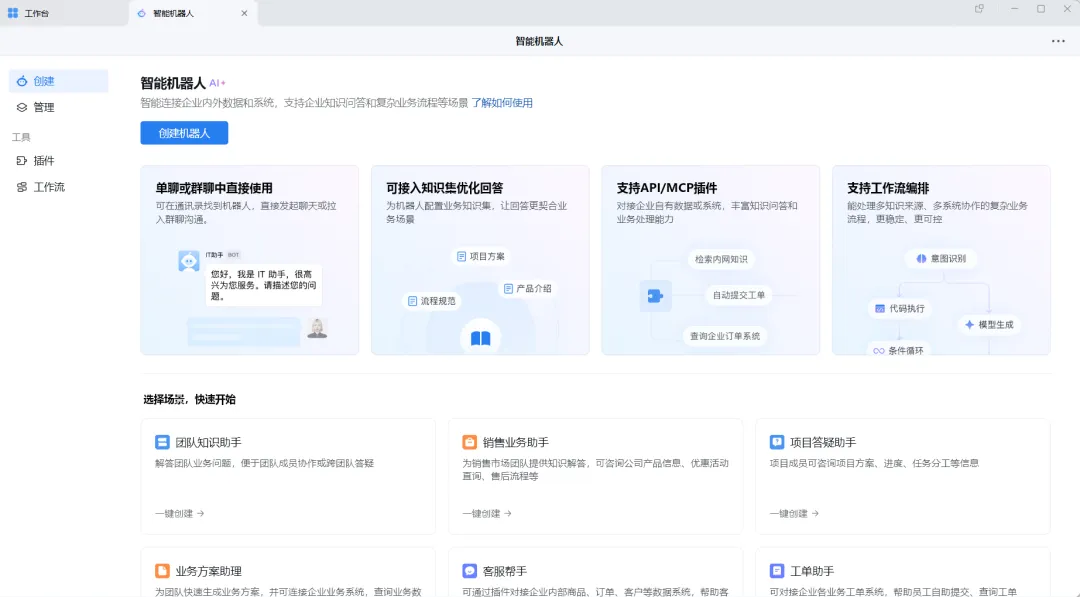Click the 选择场景，快速开始 heading
This screenshot has height=597, width=1080.
point(189,399)
